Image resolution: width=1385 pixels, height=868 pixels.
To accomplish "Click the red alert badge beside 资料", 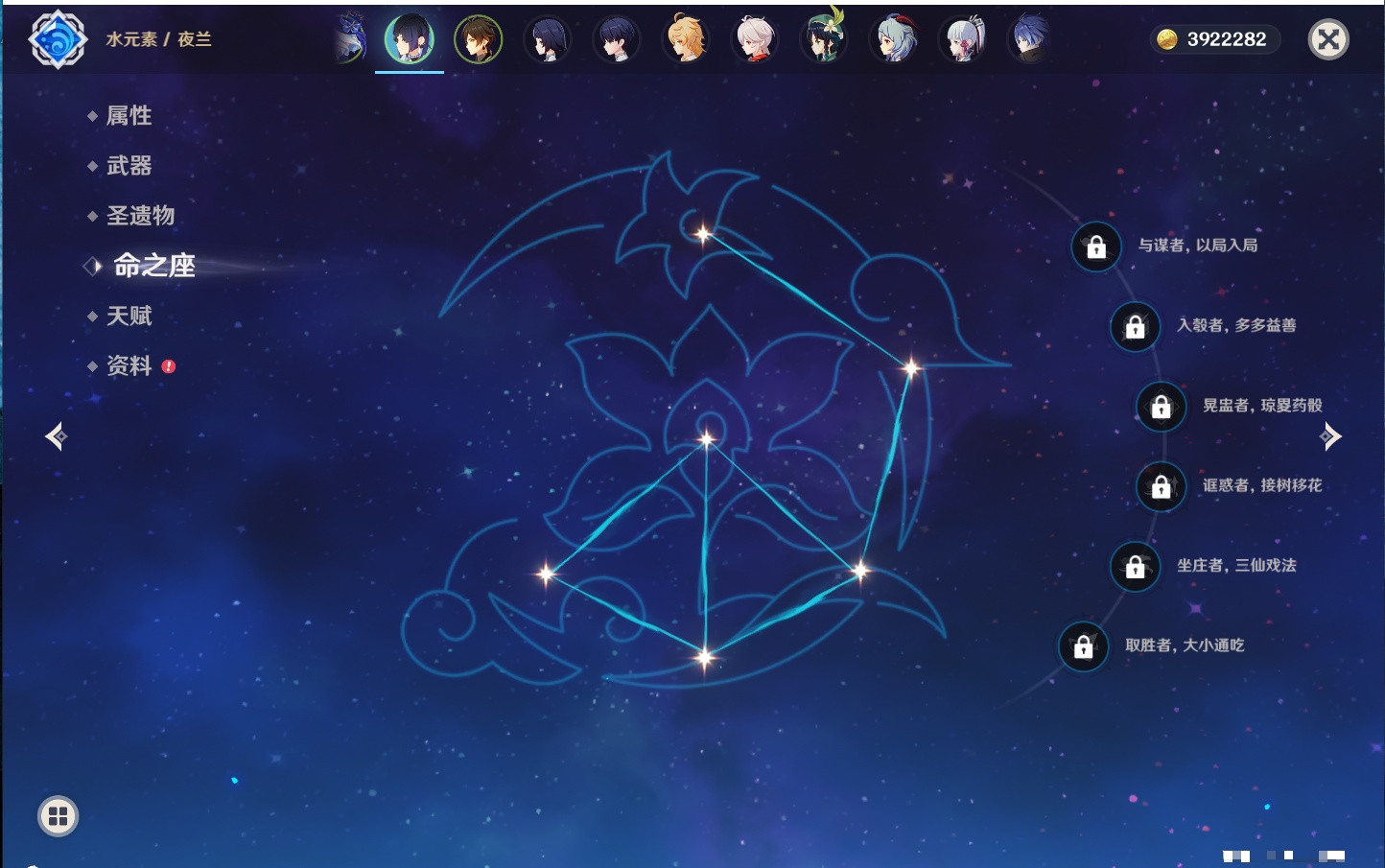I will pos(169,366).
